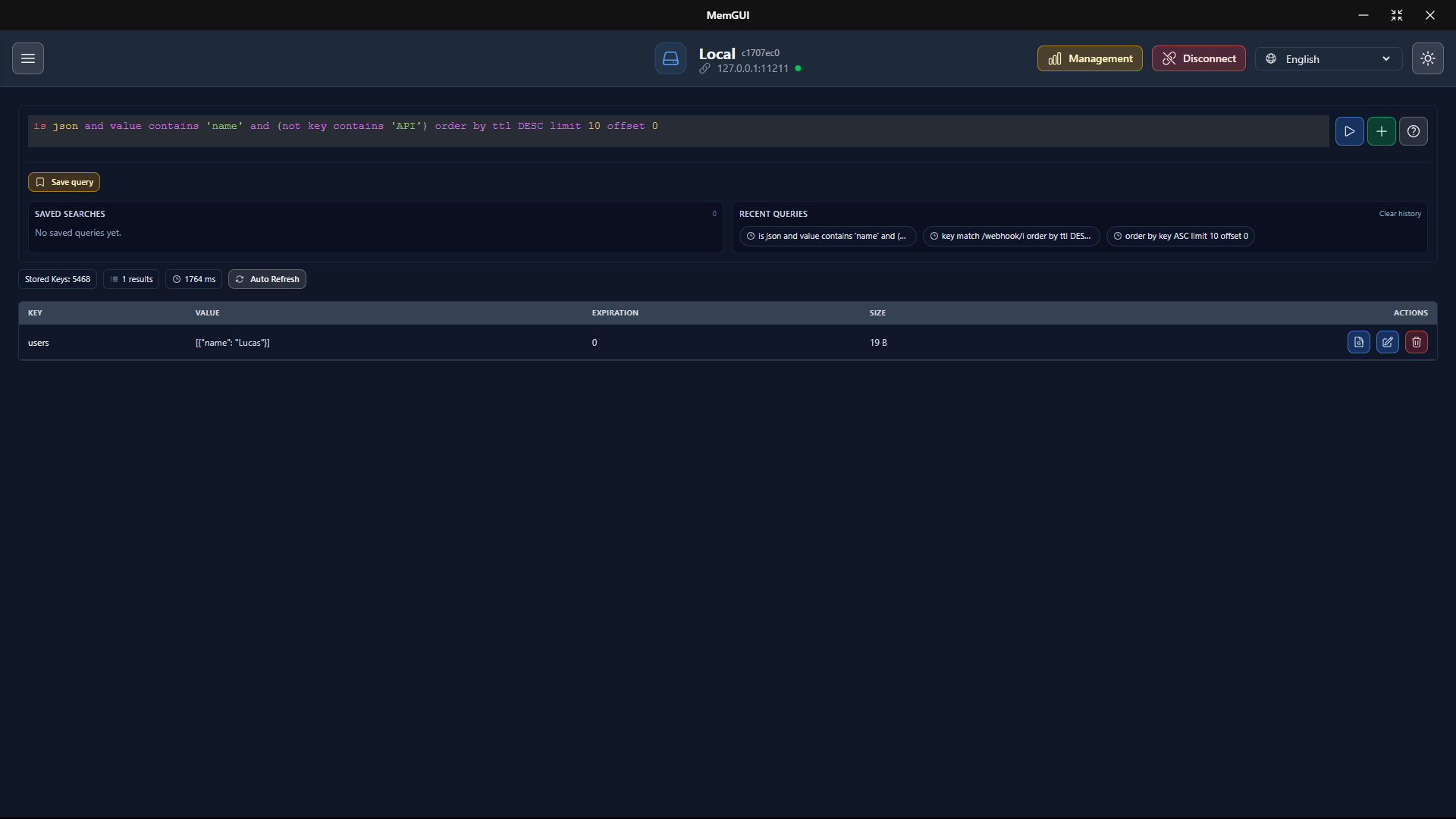
Task: Disconnect from the Local server
Action: coord(1198,58)
